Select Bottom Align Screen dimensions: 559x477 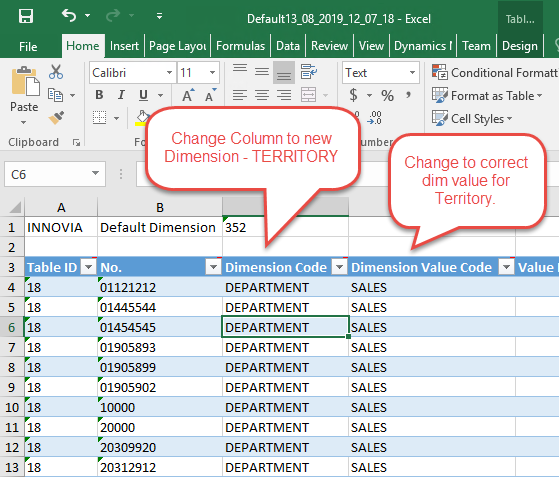pyautogui.click(x=284, y=72)
